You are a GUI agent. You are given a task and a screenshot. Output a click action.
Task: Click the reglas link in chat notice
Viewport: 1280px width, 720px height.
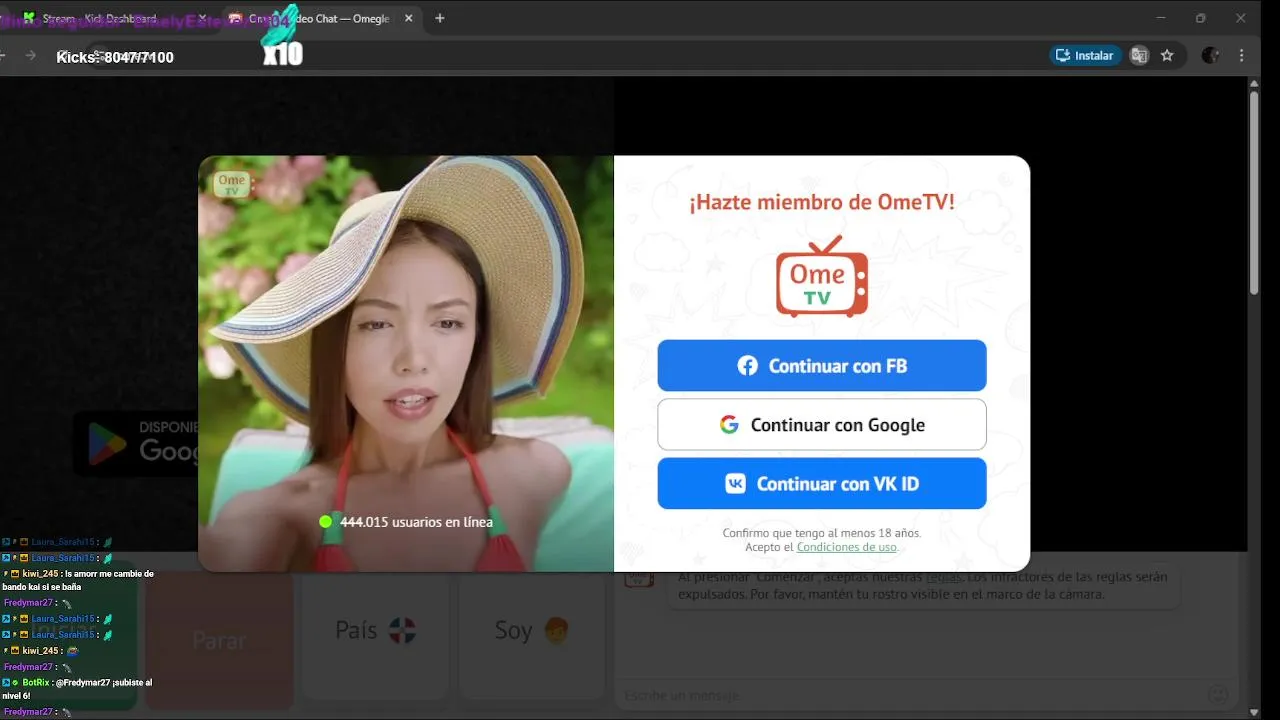[x=943, y=577]
